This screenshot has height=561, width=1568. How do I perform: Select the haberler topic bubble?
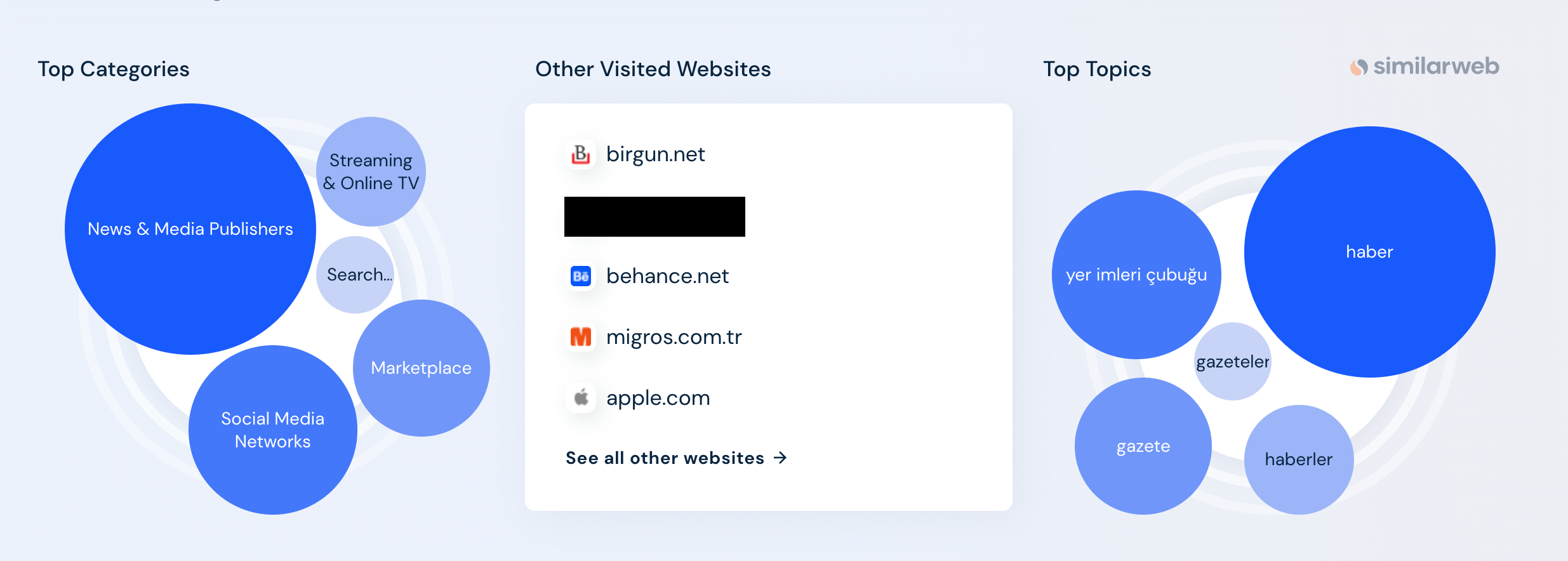[1299, 459]
